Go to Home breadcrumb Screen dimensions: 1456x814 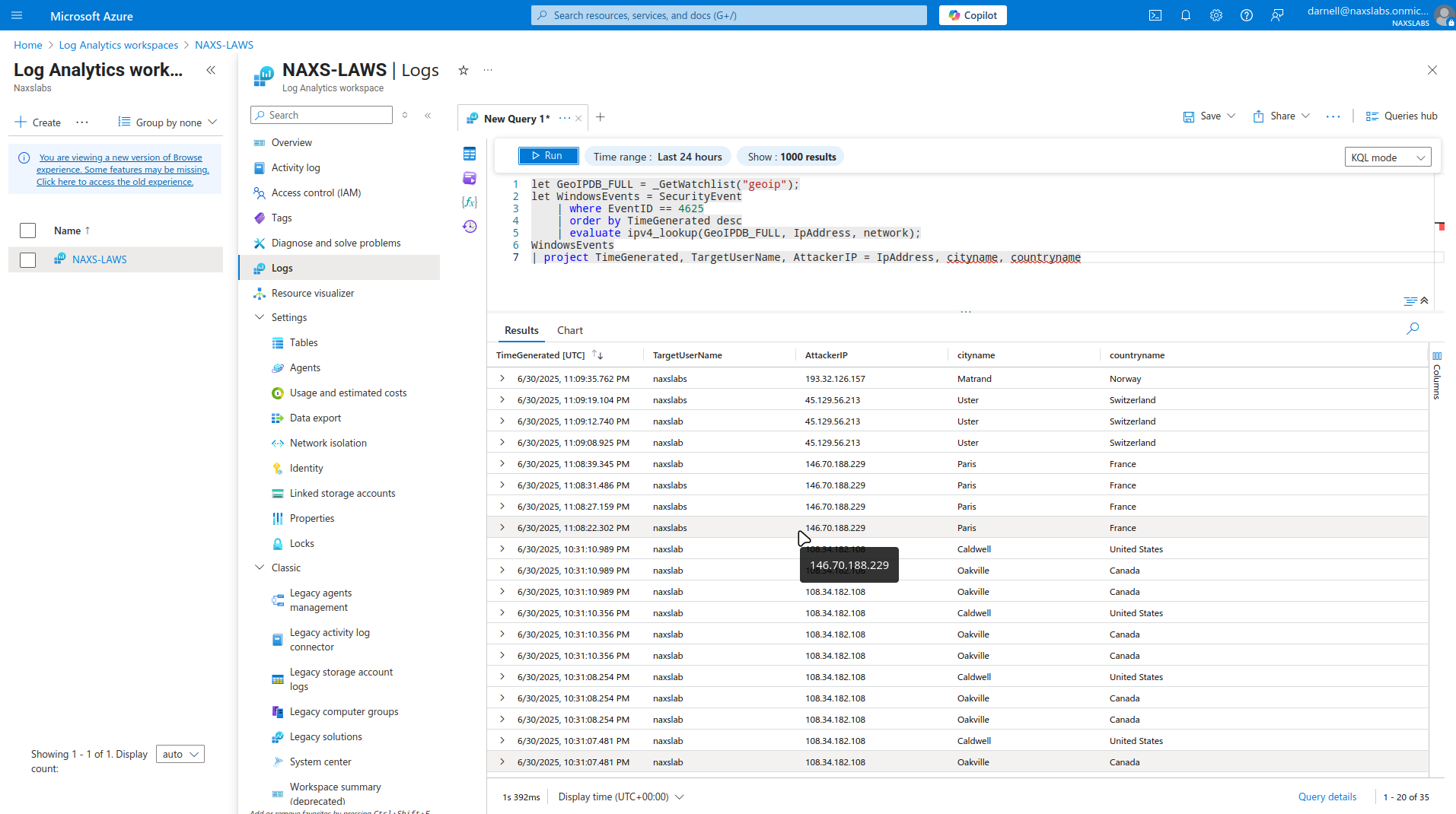(x=27, y=45)
